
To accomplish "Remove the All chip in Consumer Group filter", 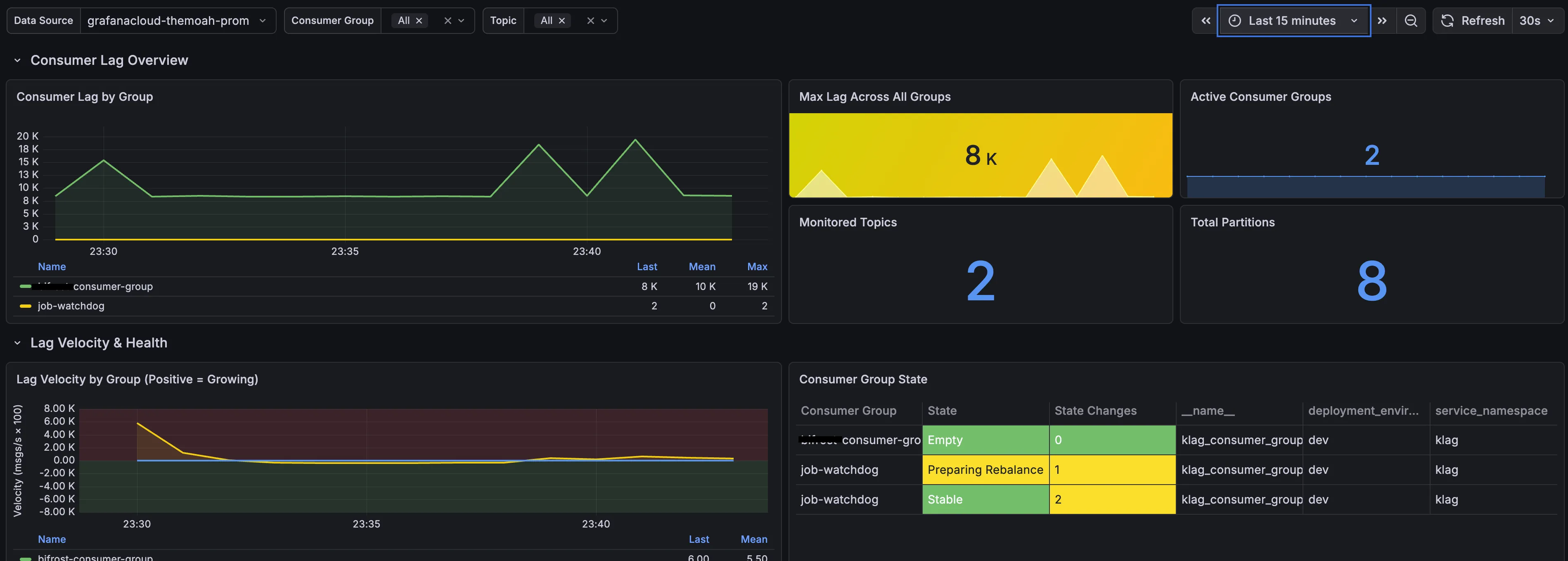I will tap(419, 21).
